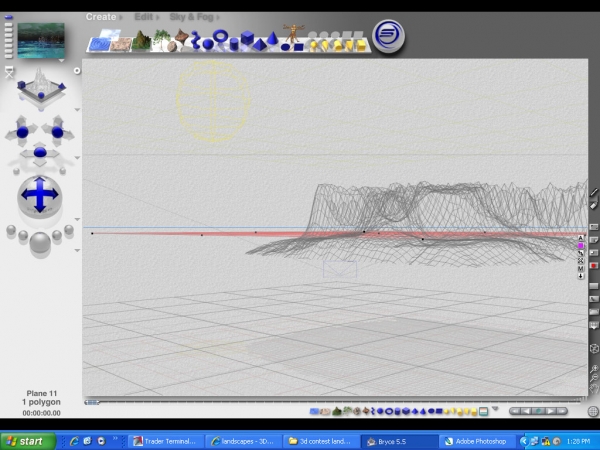Expand the Edit palette arrow
600x450 pixels.
pos(157,17)
